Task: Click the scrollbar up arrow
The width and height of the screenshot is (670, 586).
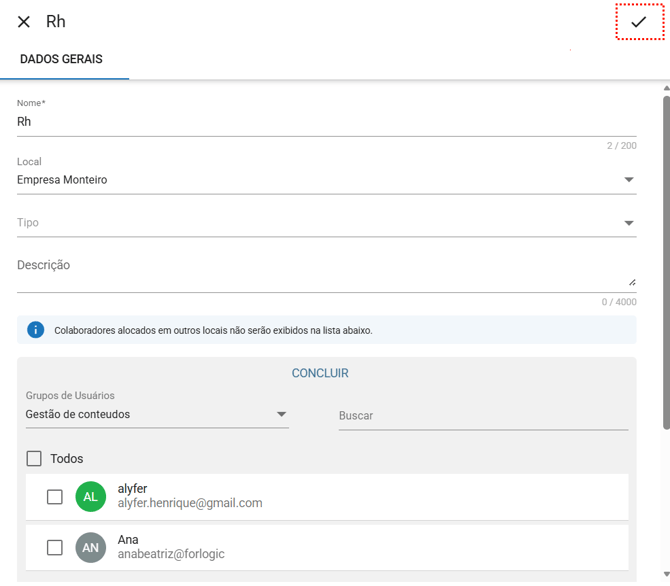Action: [x=665, y=89]
